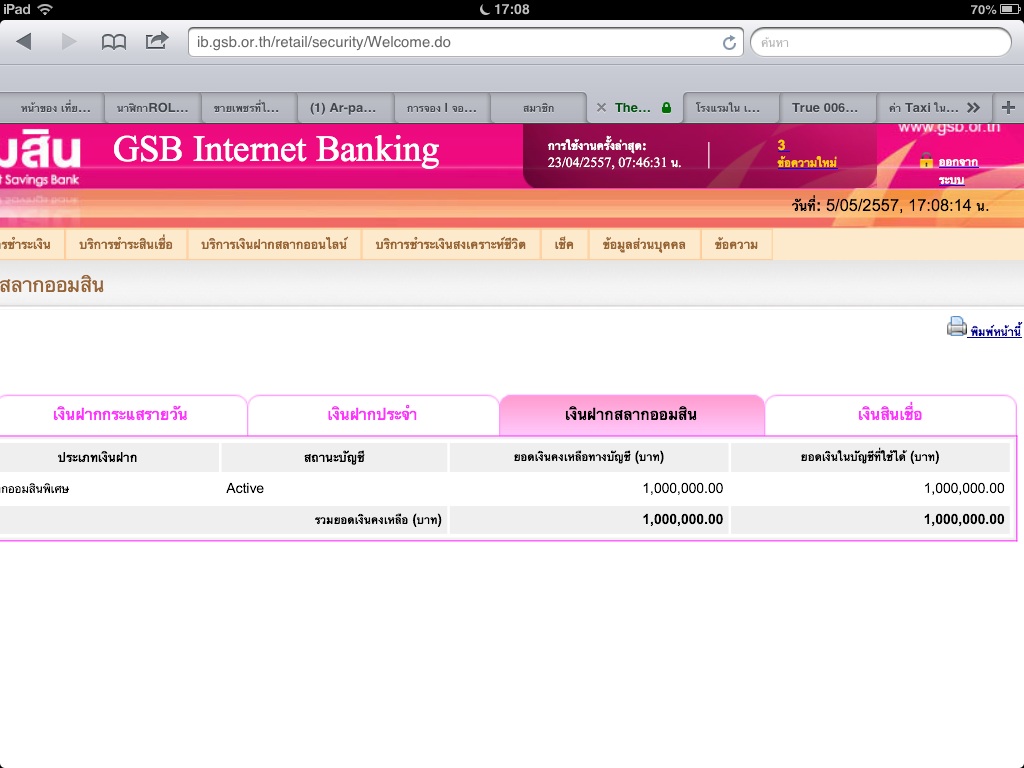Click the รวมยอดเงินคงเหลือ (บาท) label
The width and height of the screenshot is (1024, 768).
click(378, 520)
